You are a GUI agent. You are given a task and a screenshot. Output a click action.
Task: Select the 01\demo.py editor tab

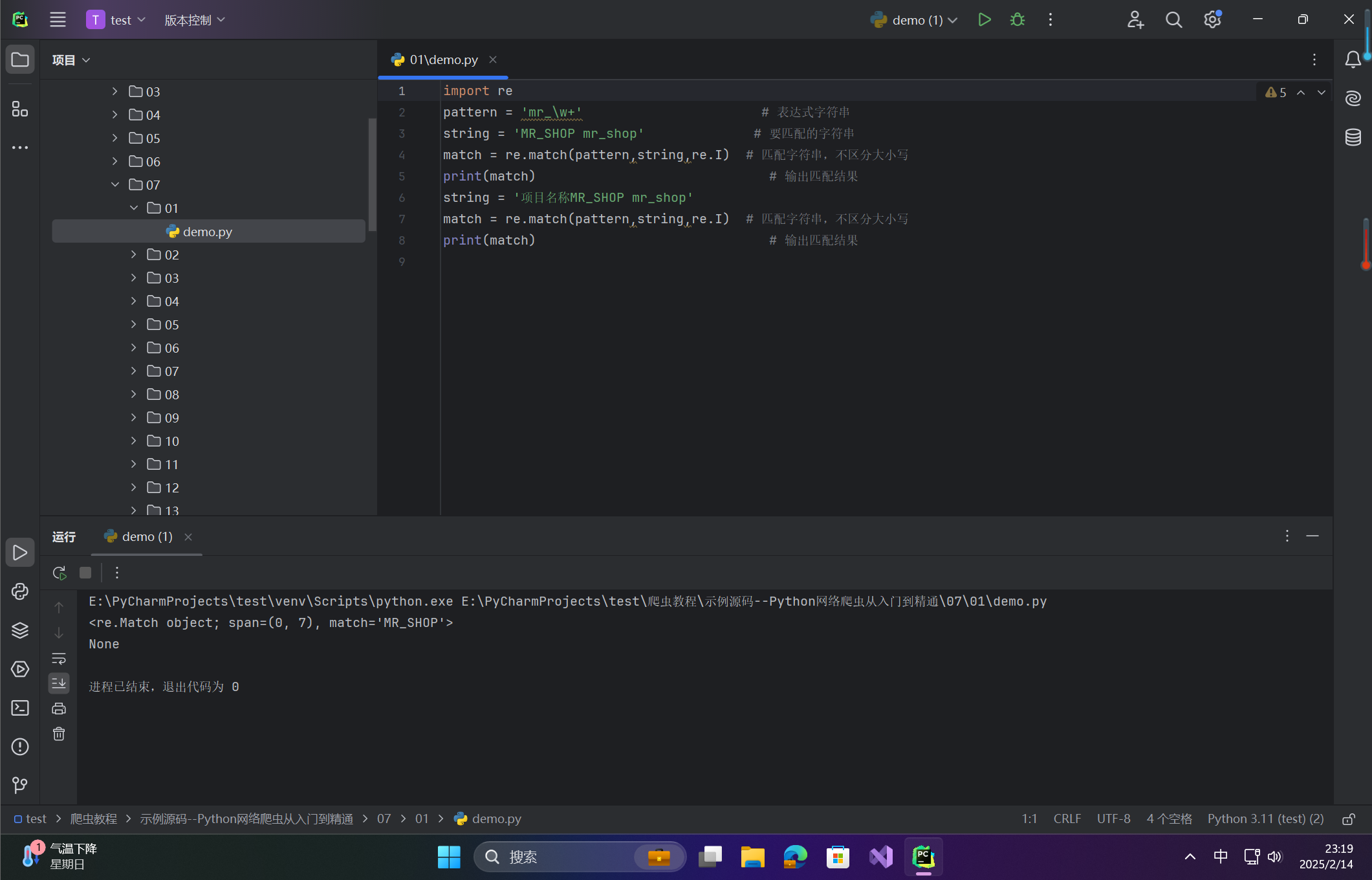[x=443, y=60]
